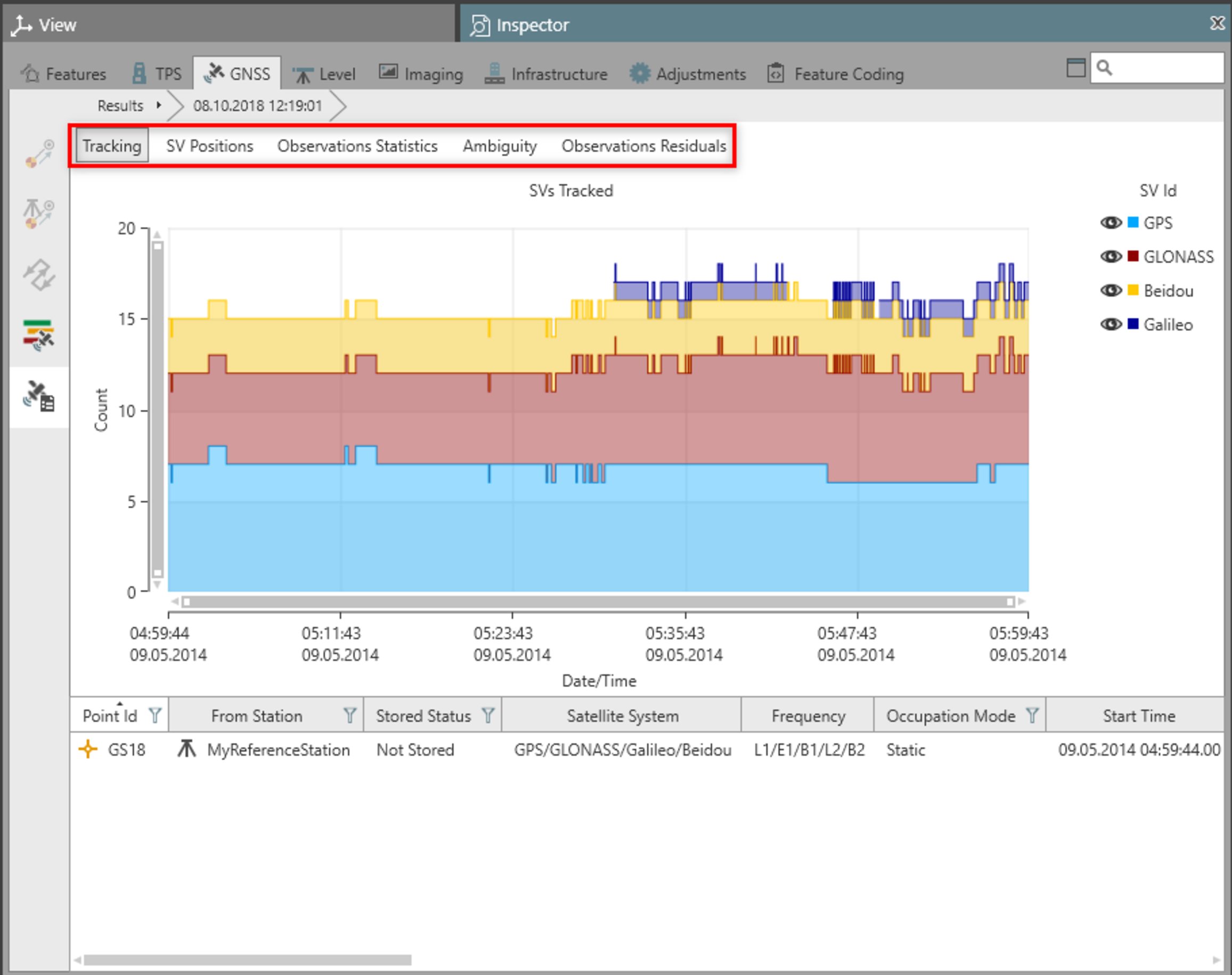The height and width of the screenshot is (975, 1232).
Task: Open the Adjustments tab
Action: pyautogui.click(x=688, y=74)
